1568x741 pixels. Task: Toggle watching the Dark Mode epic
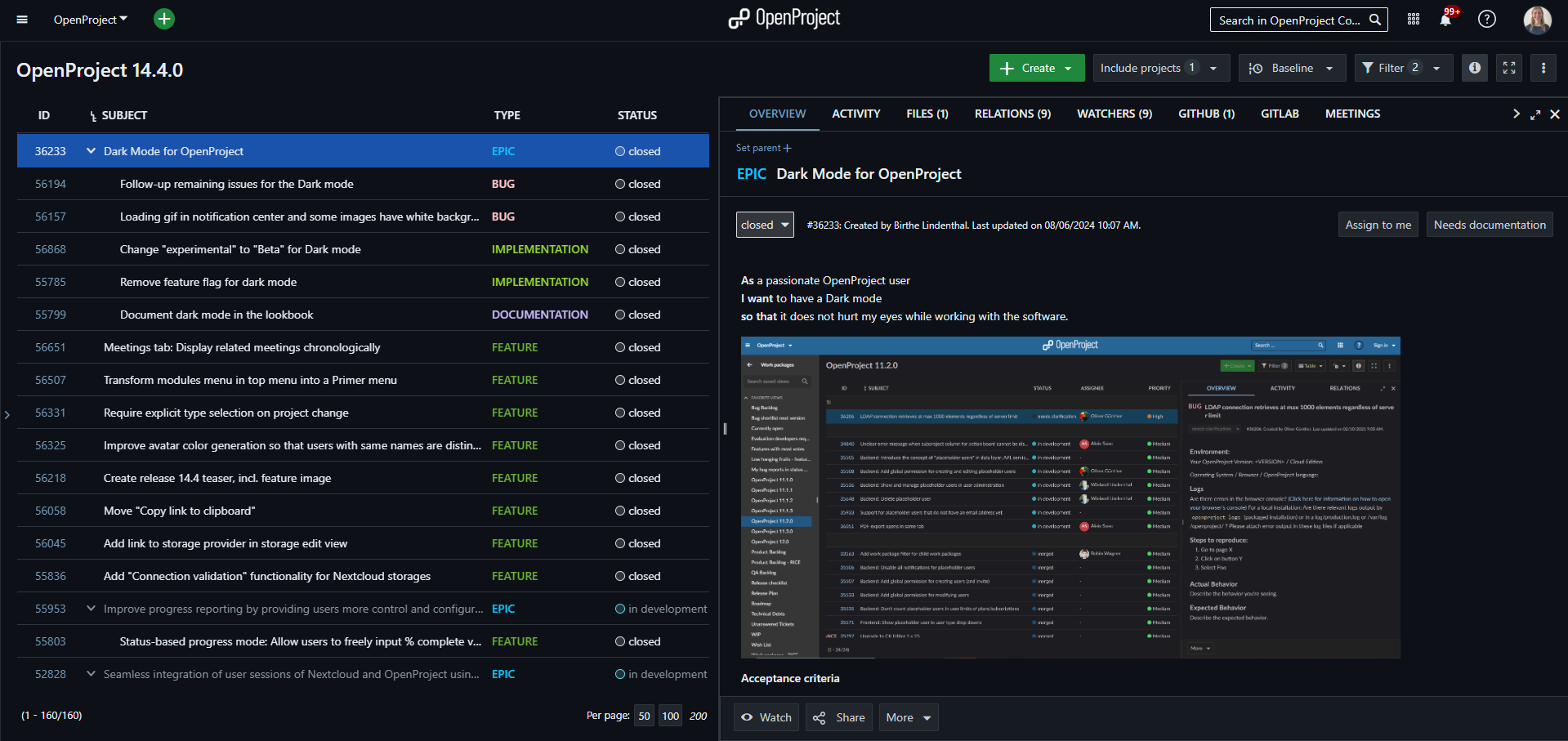766,717
